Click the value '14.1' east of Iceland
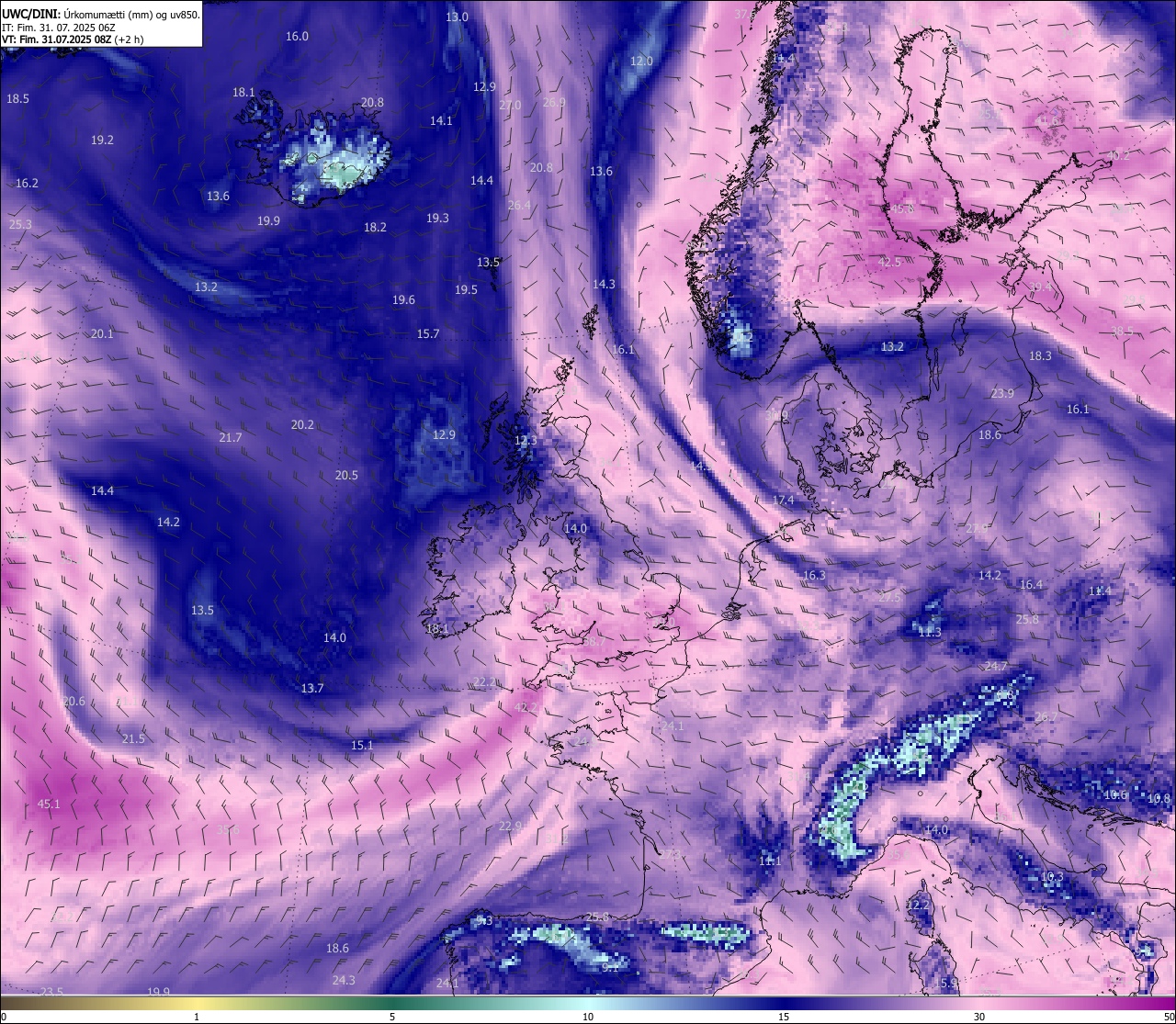Viewport: 1176px width, 1024px height. (x=441, y=120)
